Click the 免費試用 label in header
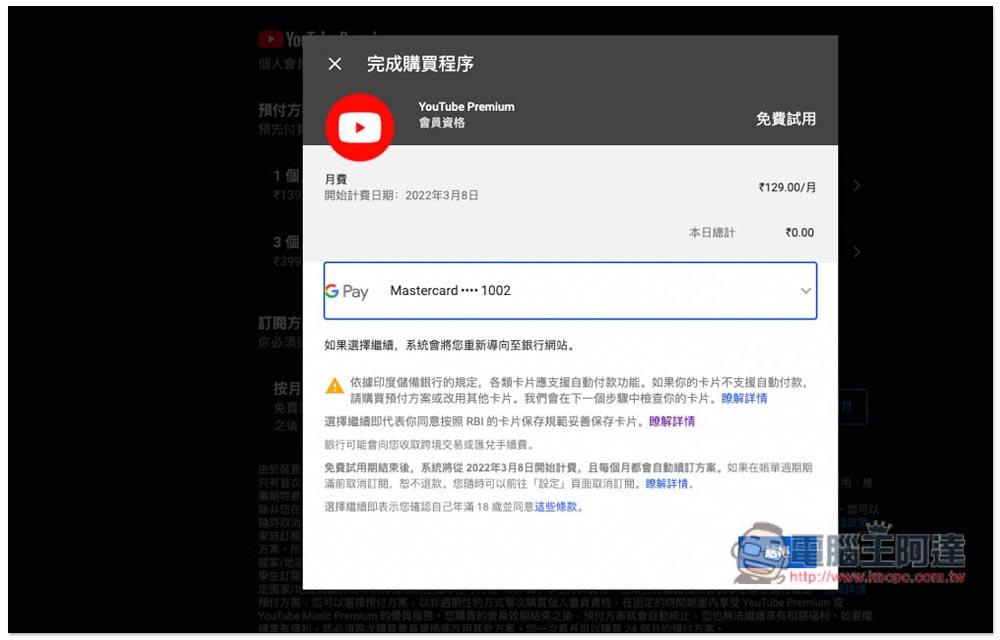1000x640 pixels. pyautogui.click(x=786, y=119)
